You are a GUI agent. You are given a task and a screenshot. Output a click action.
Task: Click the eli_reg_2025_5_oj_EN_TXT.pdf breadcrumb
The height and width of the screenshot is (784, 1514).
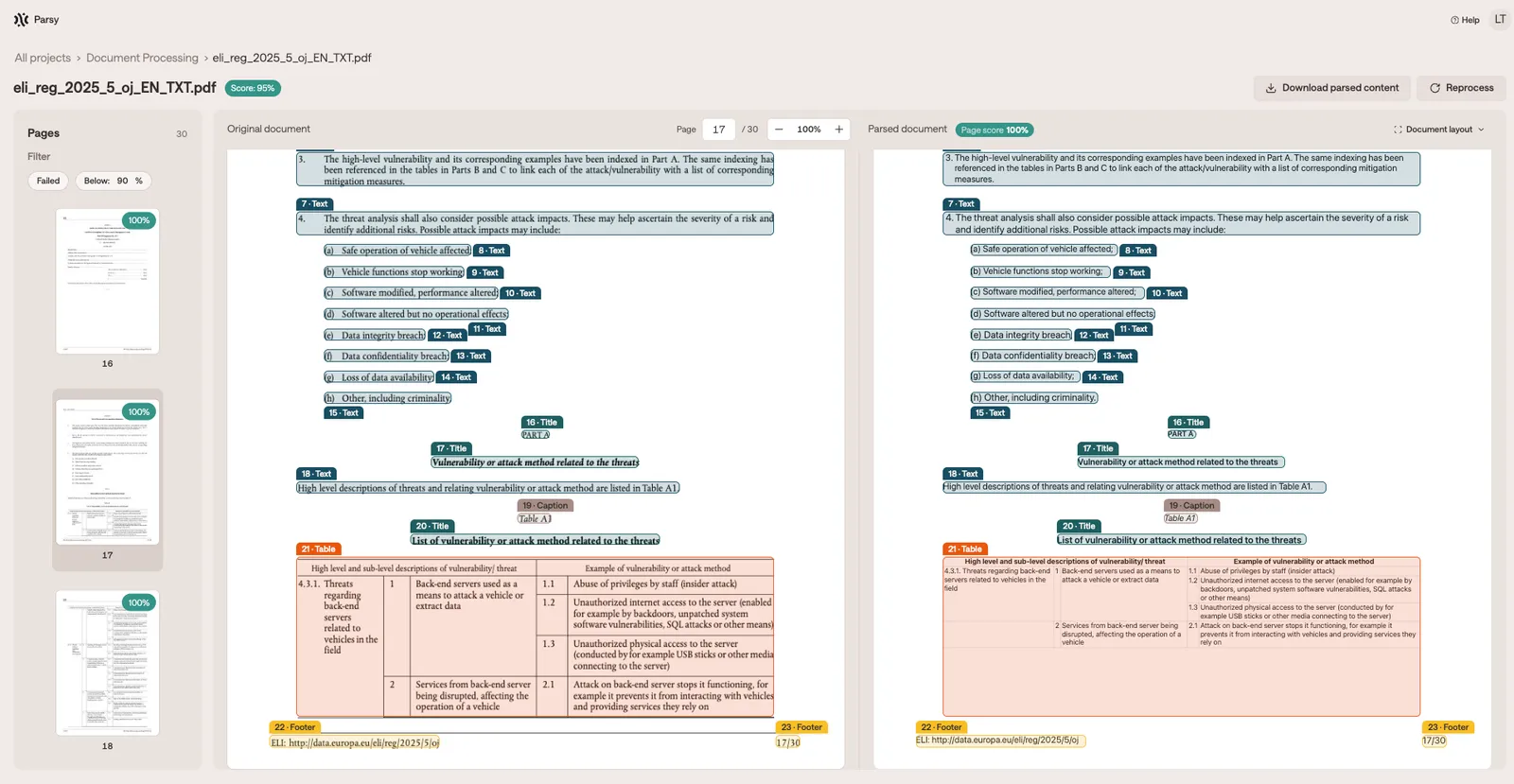pos(291,58)
